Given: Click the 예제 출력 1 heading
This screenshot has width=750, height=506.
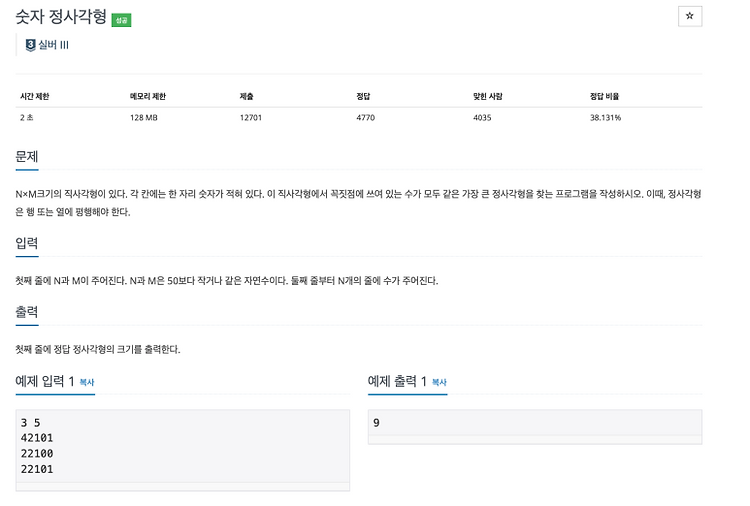Looking at the screenshot, I should [x=397, y=381].
